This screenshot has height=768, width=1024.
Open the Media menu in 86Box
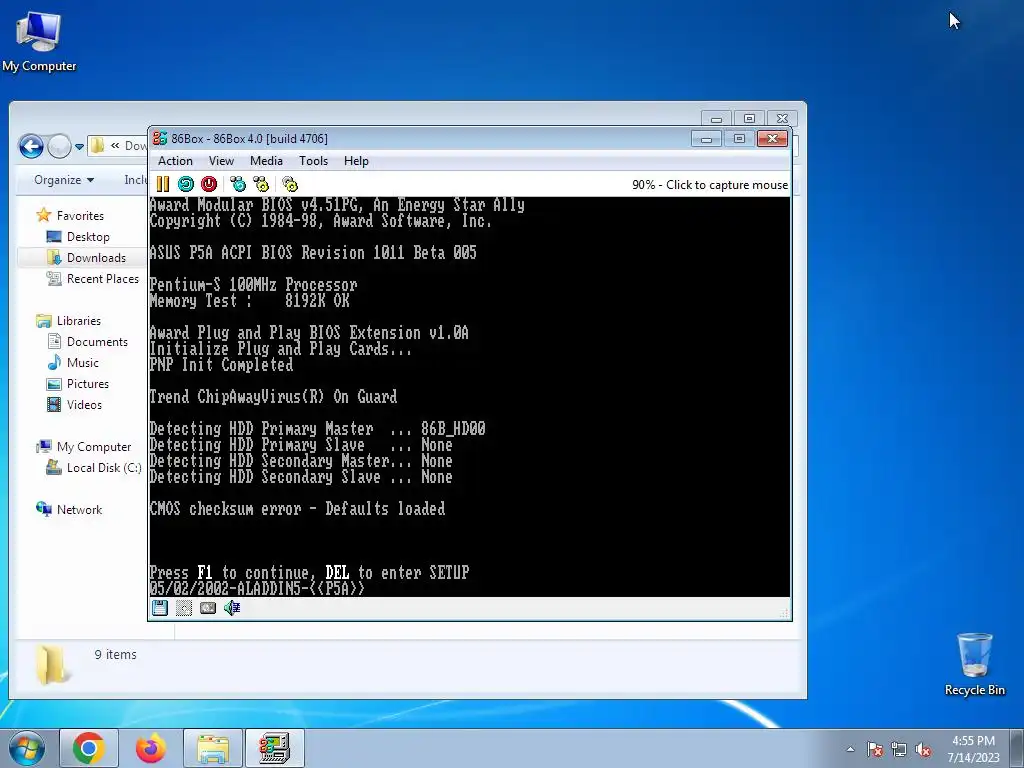tap(266, 161)
